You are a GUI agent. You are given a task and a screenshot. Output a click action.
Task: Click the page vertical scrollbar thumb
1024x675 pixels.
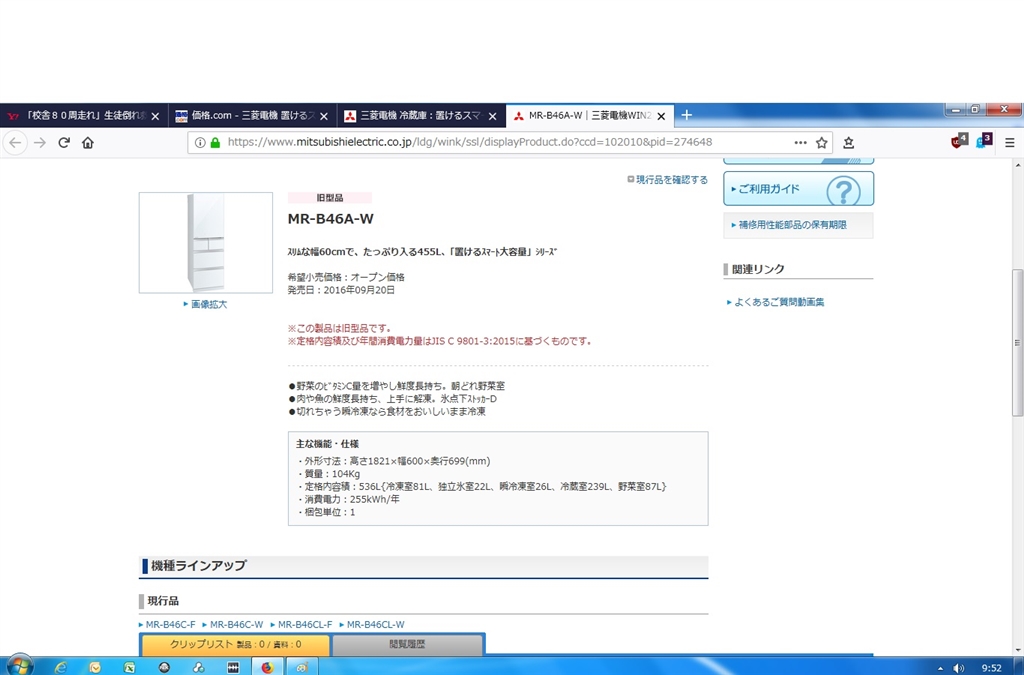tap(1017, 342)
